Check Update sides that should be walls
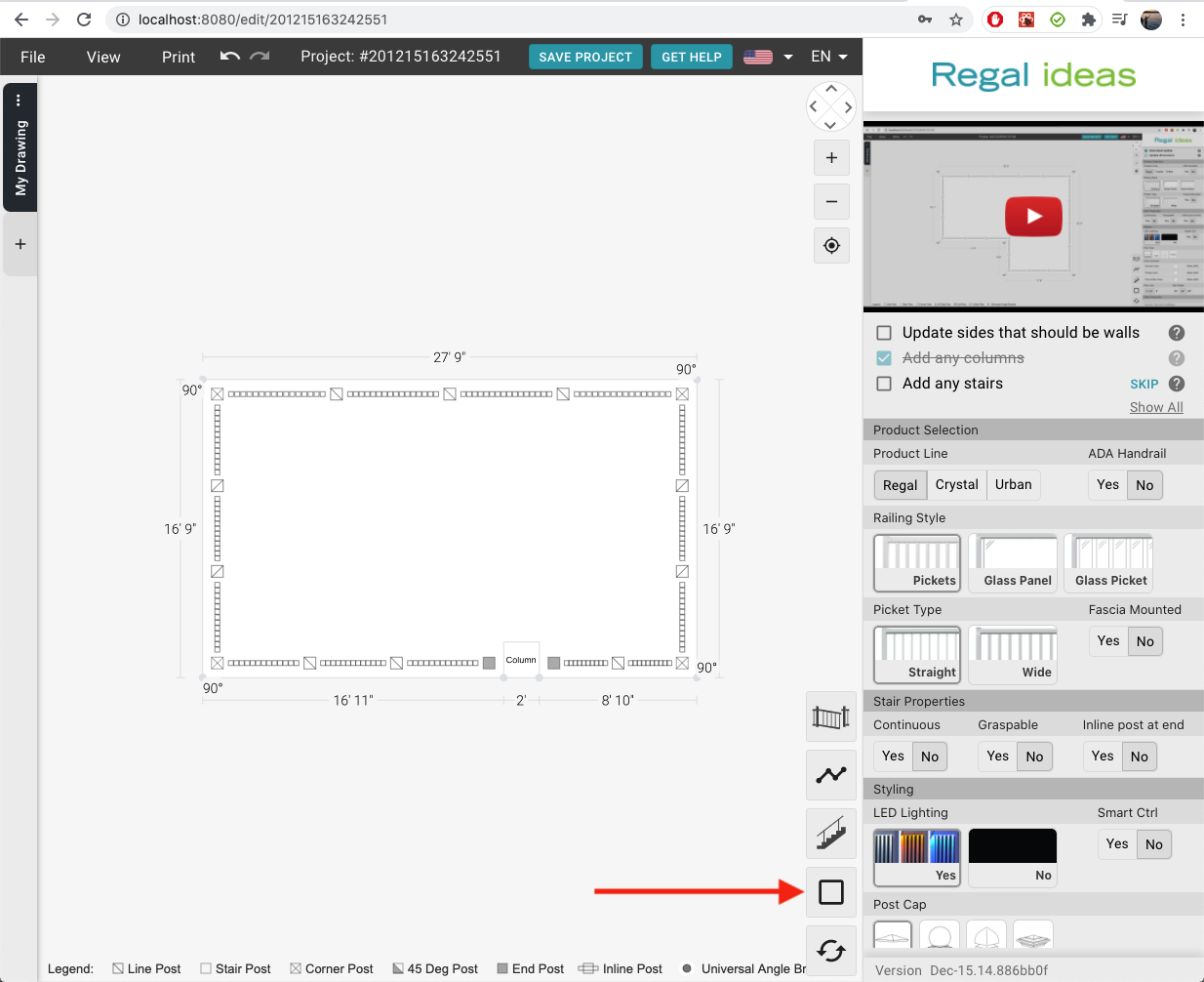 coord(883,332)
